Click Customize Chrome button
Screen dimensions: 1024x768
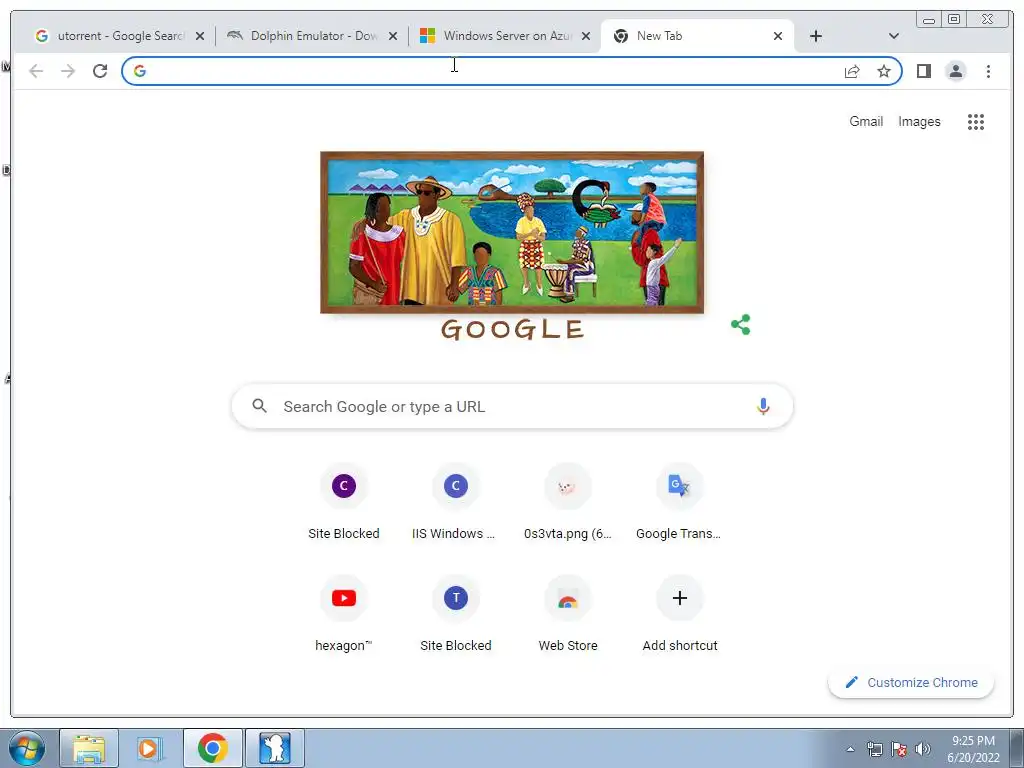coord(911,682)
